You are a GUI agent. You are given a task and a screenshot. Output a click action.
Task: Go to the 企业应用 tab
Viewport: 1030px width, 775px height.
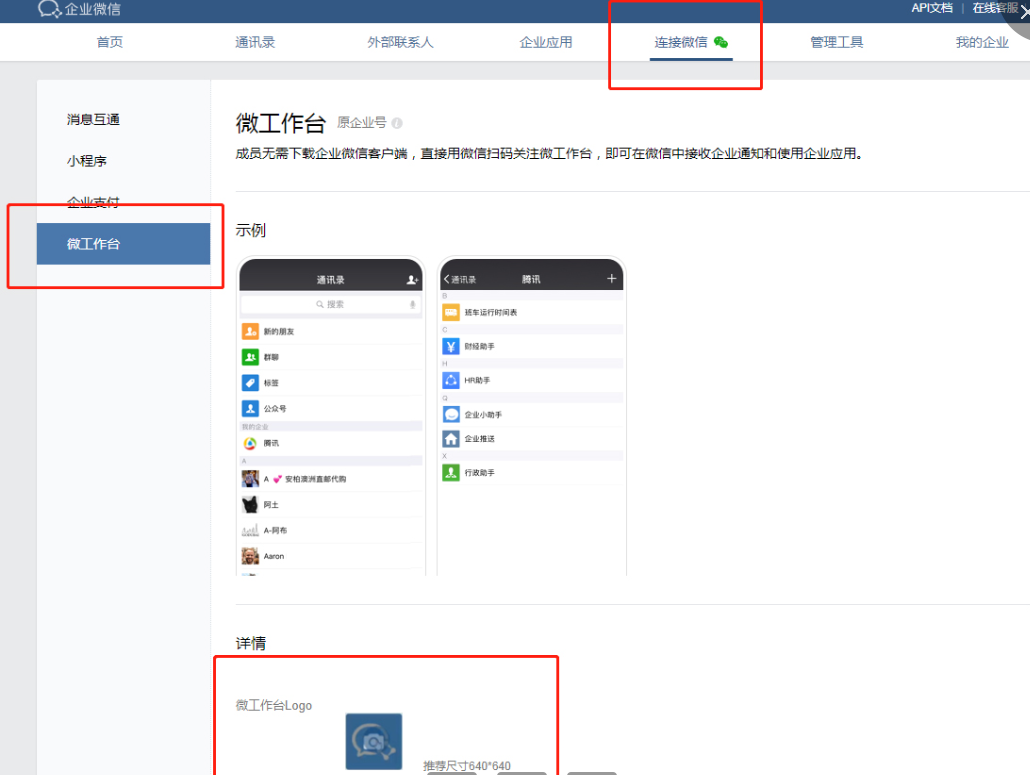[546, 42]
